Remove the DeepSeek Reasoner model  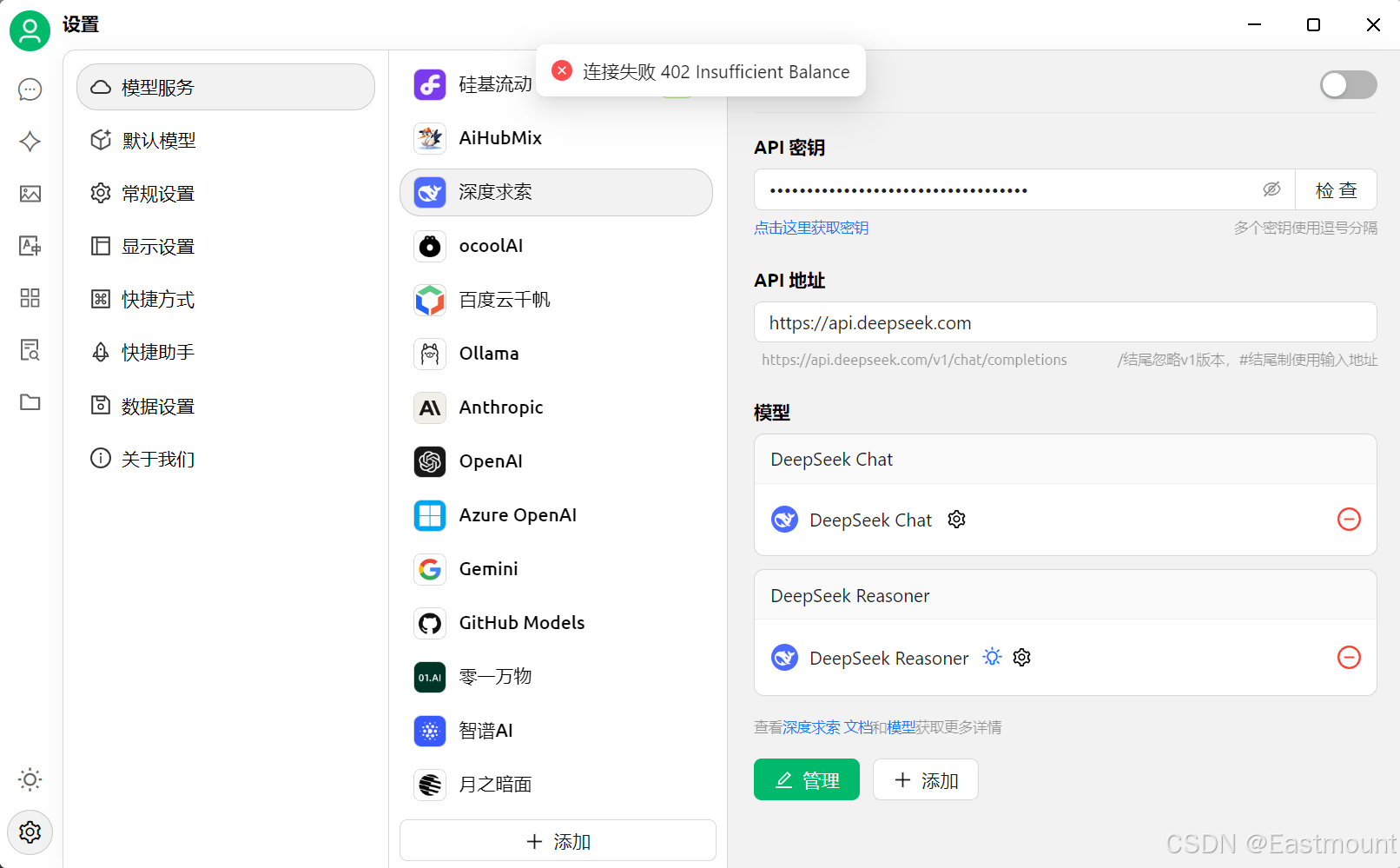pos(1349,658)
